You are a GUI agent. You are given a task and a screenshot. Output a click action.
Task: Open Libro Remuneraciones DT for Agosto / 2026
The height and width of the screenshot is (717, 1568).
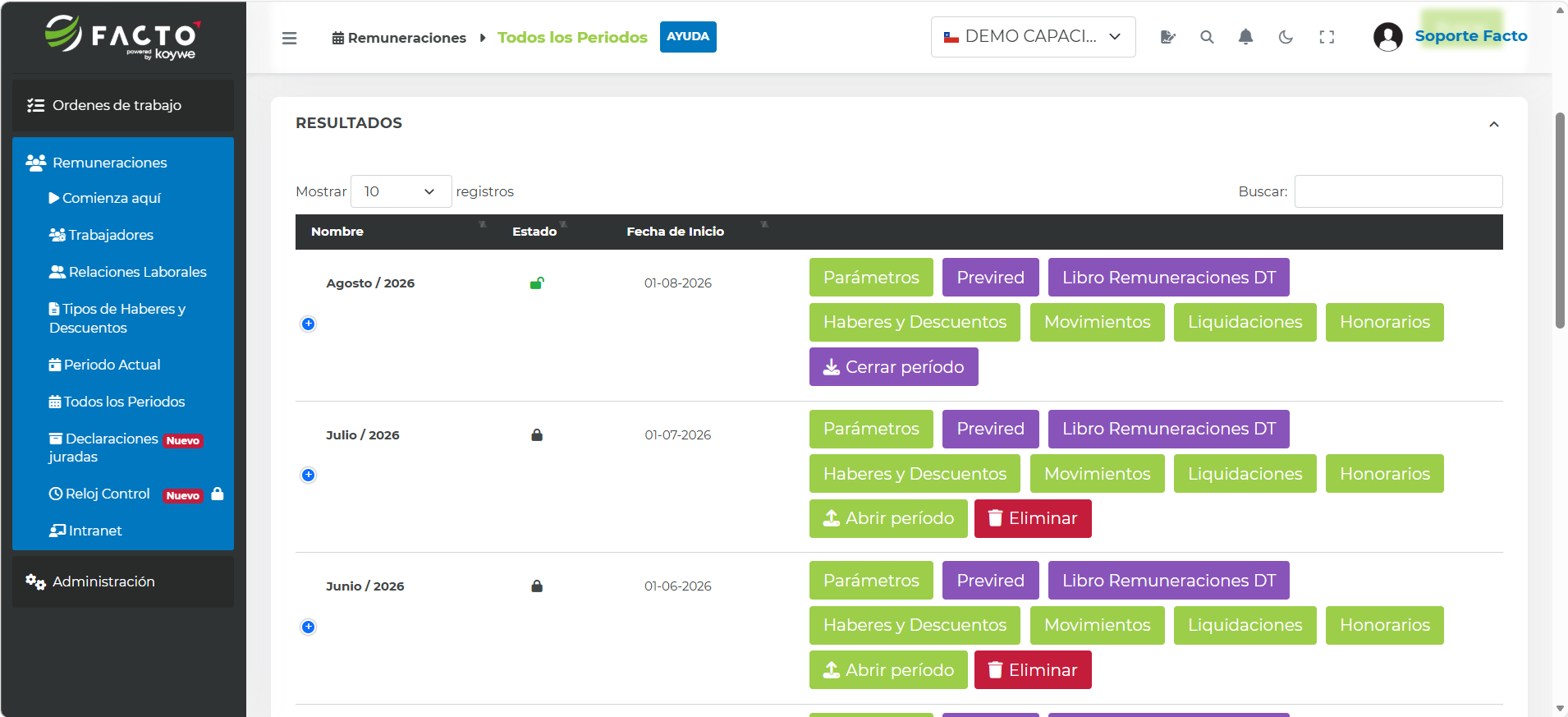(x=1168, y=278)
